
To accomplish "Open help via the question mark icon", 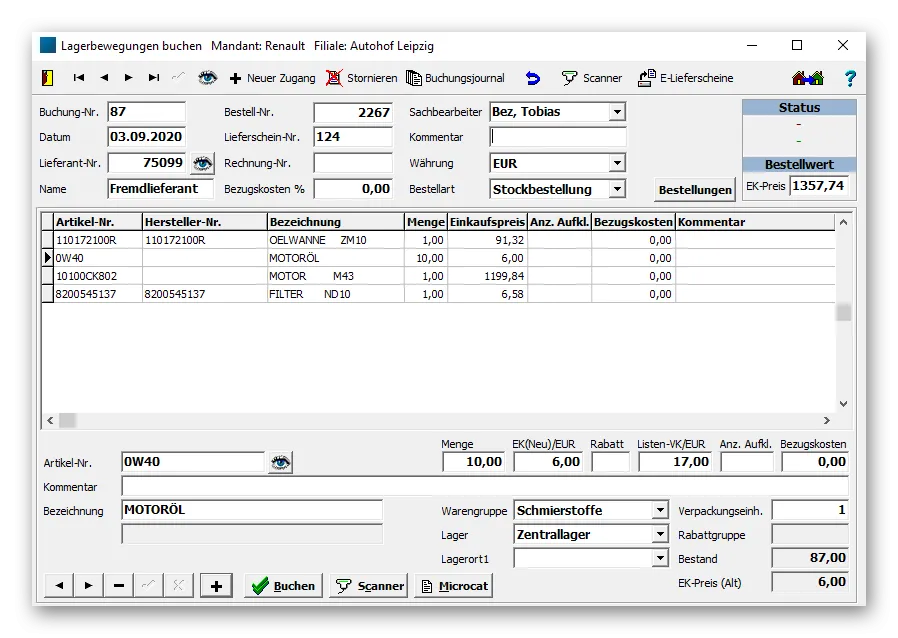I will click(x=850, y=78).
